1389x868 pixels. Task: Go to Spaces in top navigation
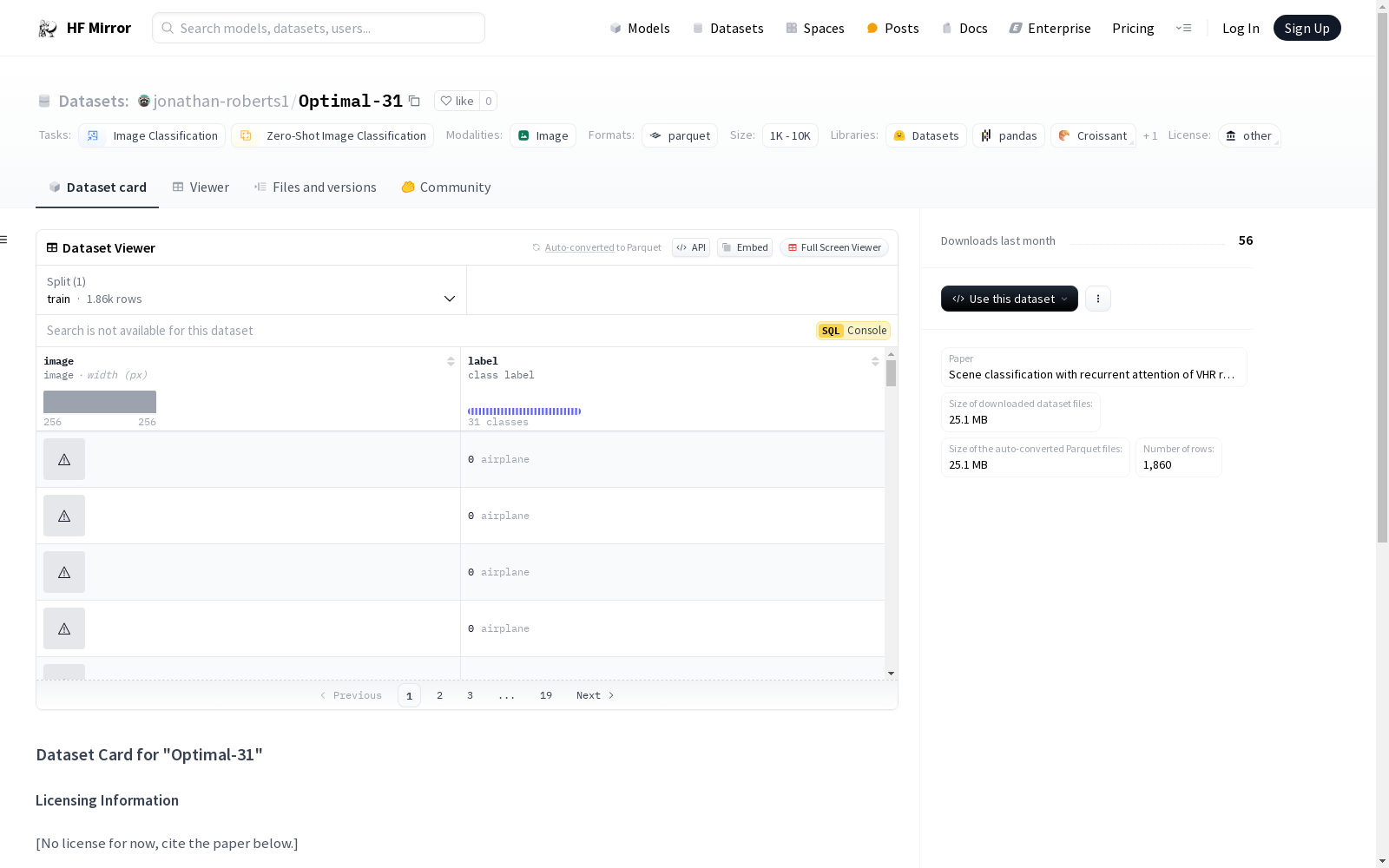click(815, 28)
